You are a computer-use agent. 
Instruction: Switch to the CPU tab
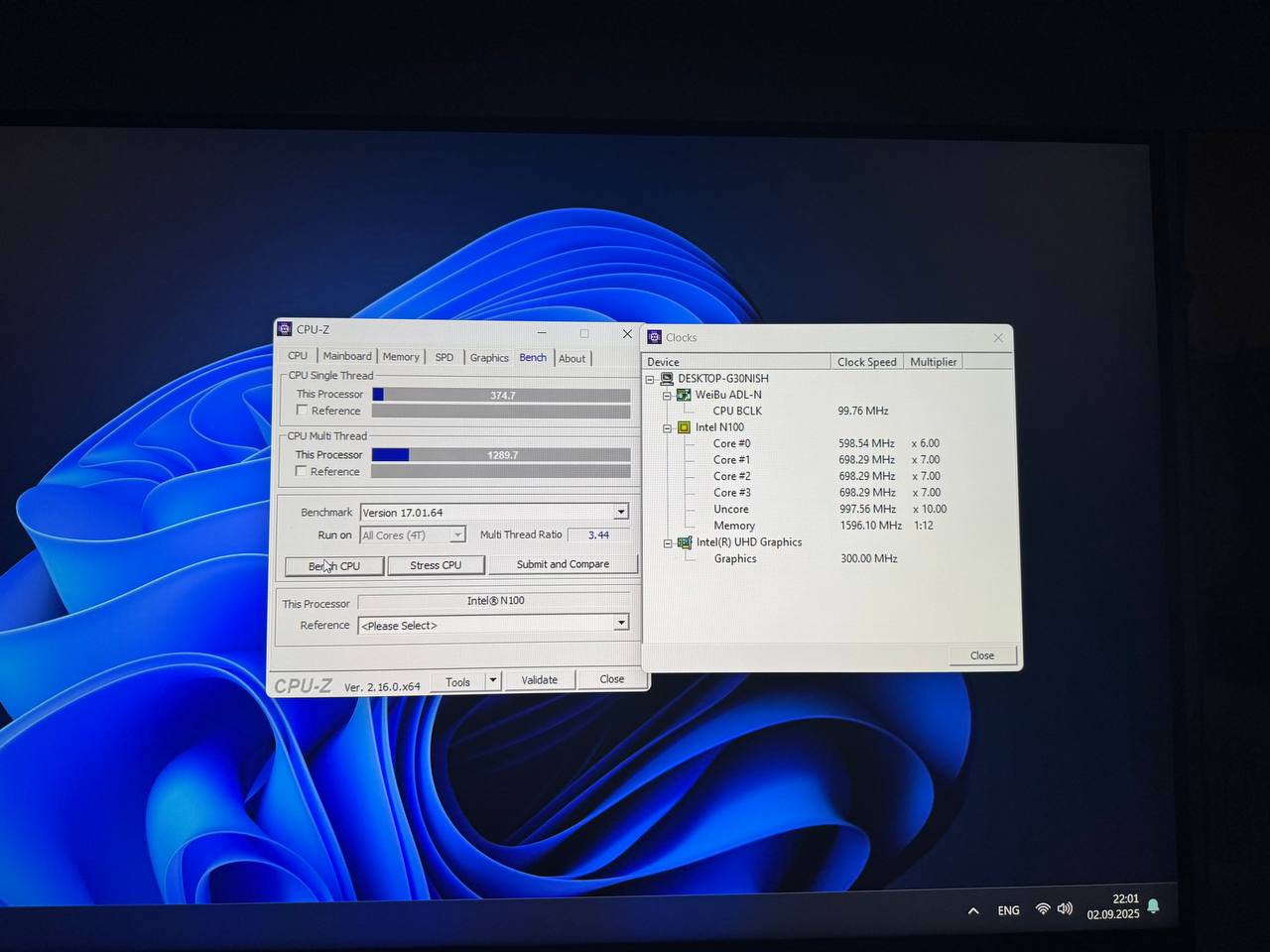tap(298, 355)
